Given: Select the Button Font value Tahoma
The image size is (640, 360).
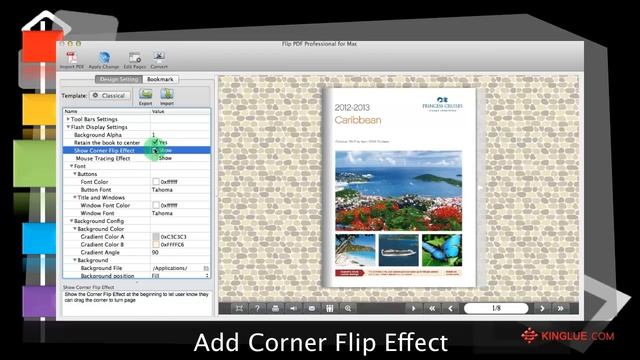Looking at the screenshot, I should point(162,190).
